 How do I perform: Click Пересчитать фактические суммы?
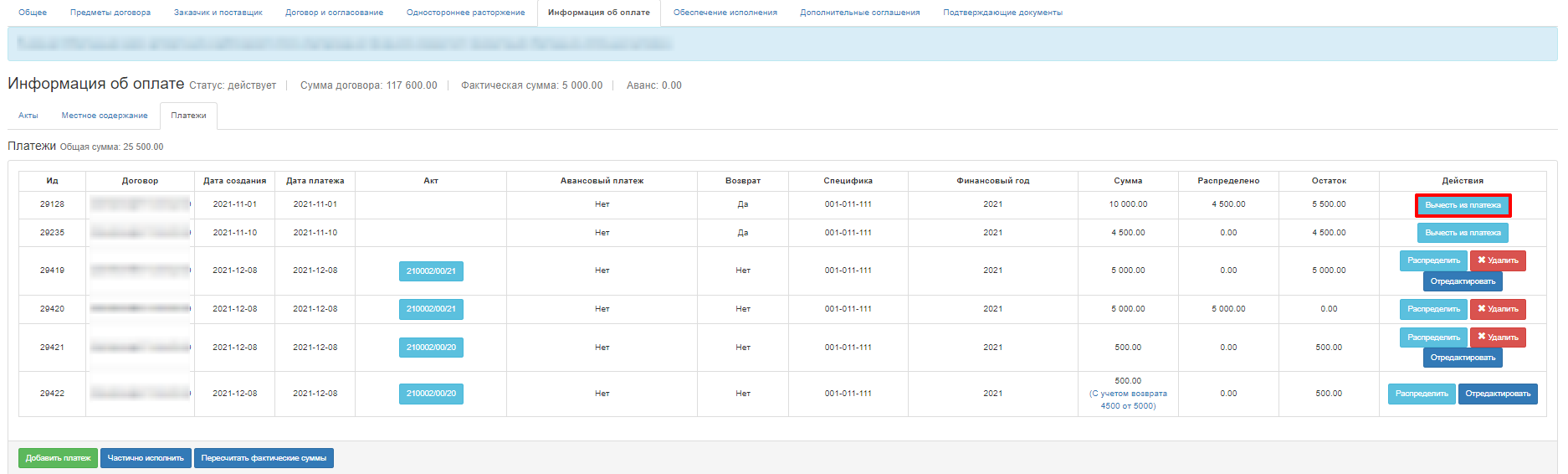pyautogui.click(x=264, y=458)
